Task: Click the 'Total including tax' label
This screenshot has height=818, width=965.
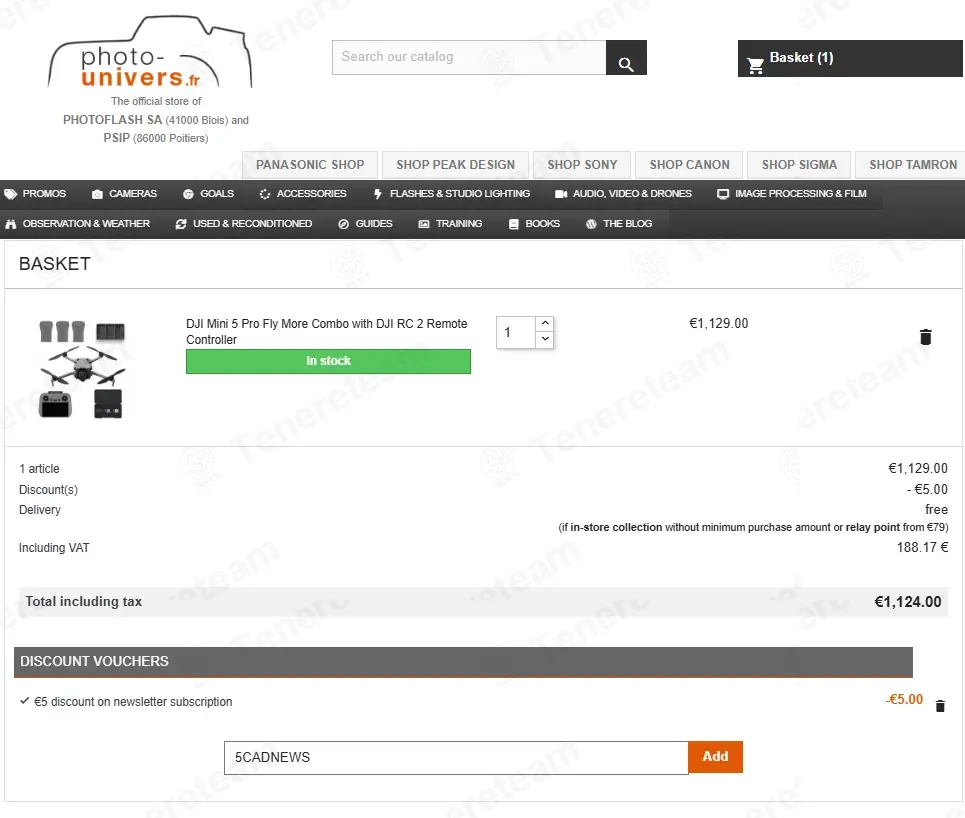Action: [x=84, y=602]
